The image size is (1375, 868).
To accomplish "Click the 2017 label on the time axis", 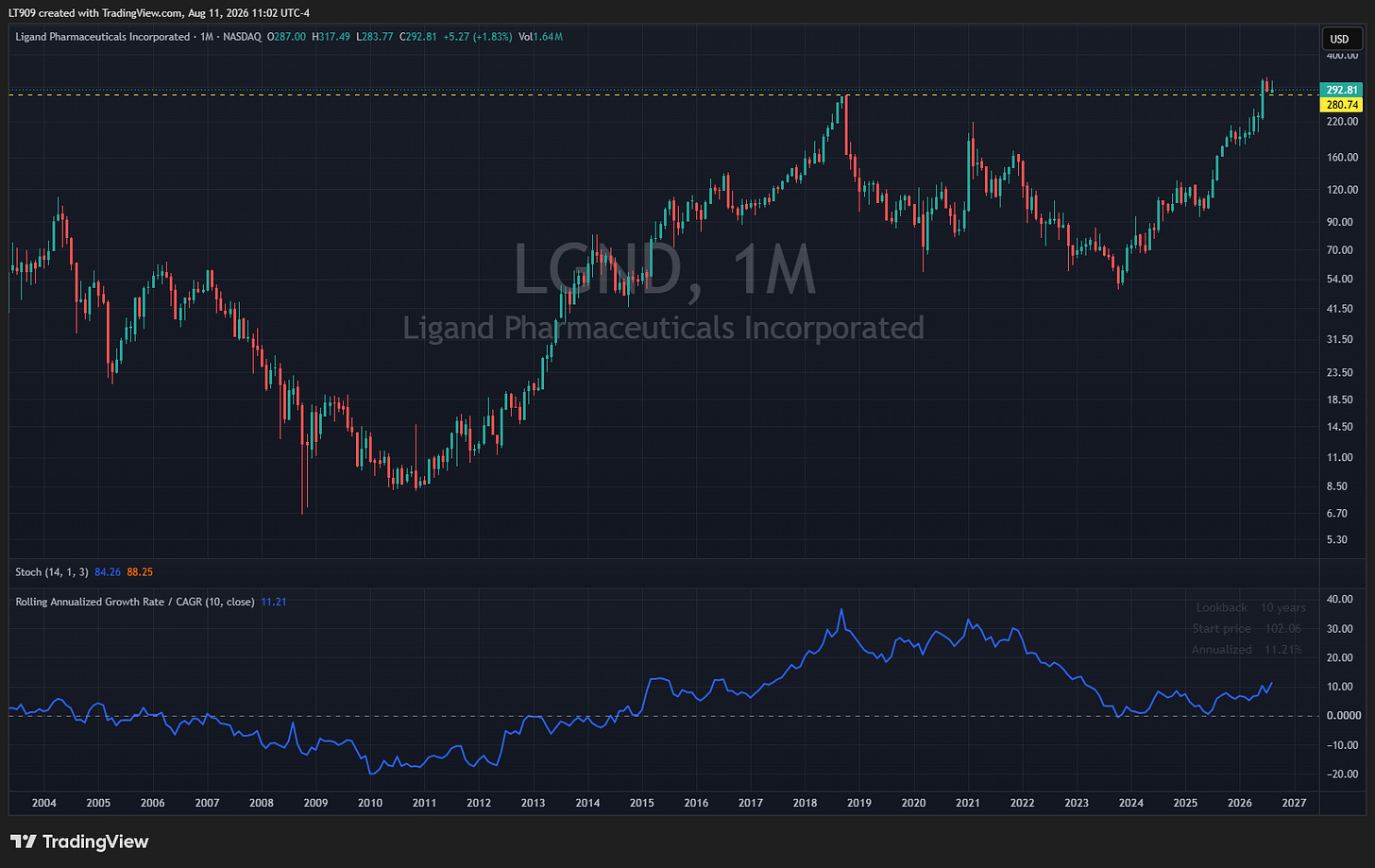I will tap(751, 804).
